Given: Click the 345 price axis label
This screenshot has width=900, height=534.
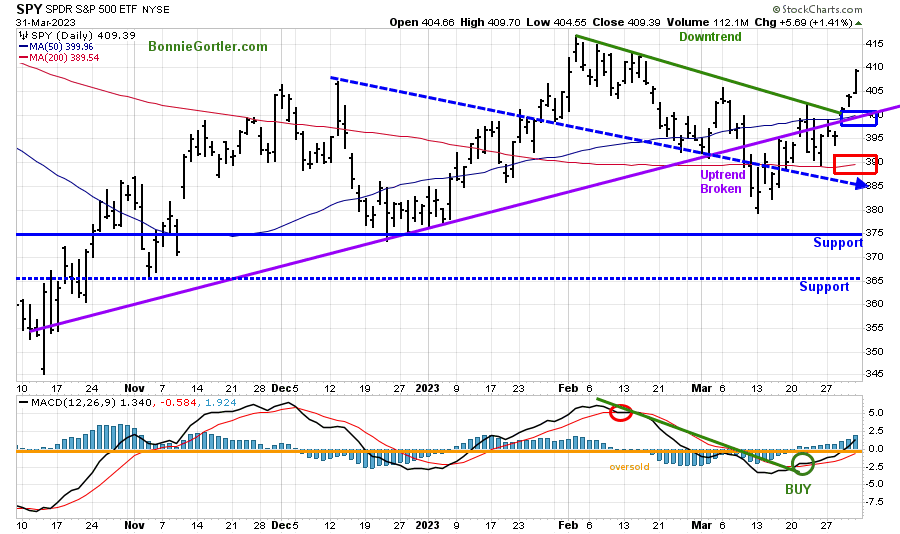Looking at the screenshot, I should (874, 374).
